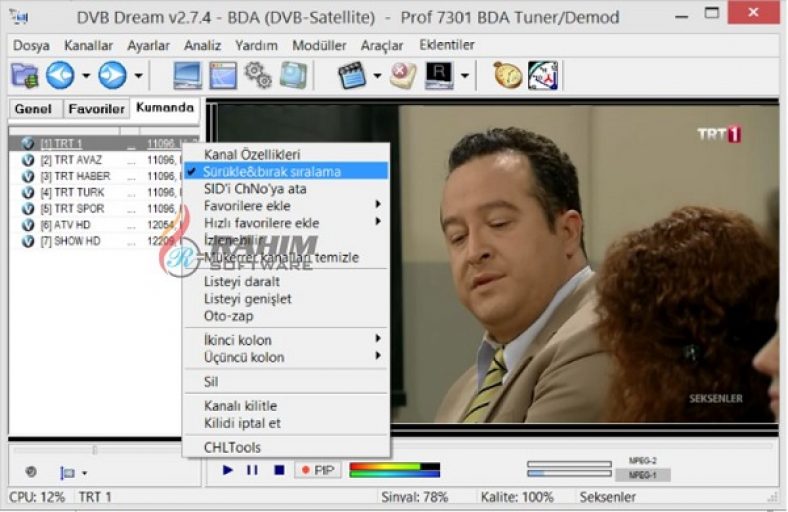788x512 pixels.
Task: Go to previous channel with left arrow icon
Action: point(60,75)
